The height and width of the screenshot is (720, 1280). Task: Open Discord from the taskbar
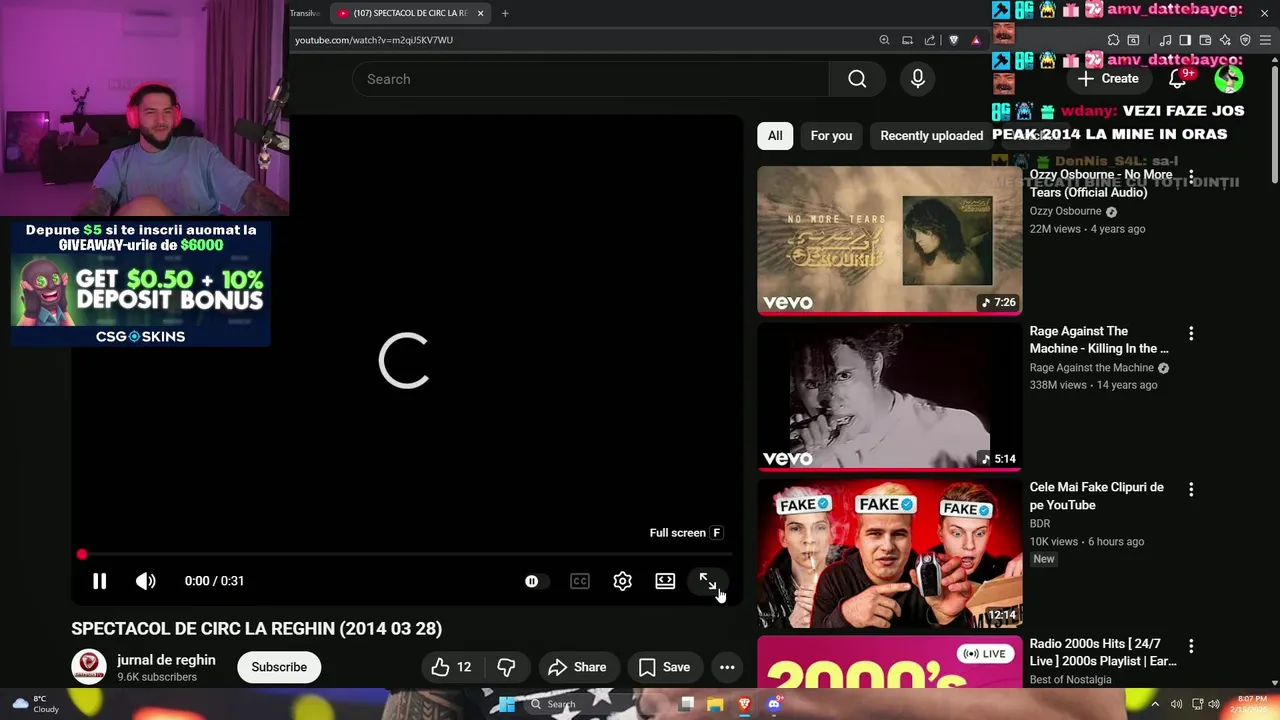773,704
